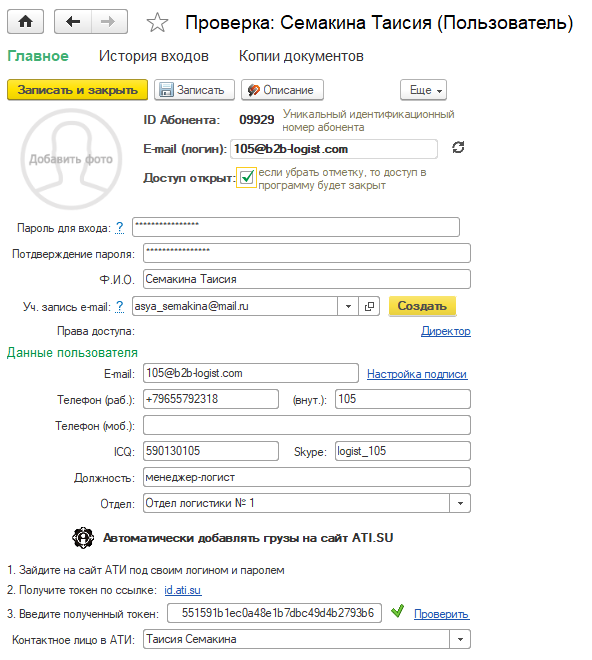Click the question mark beside Пароль для входа

[120, 228]
